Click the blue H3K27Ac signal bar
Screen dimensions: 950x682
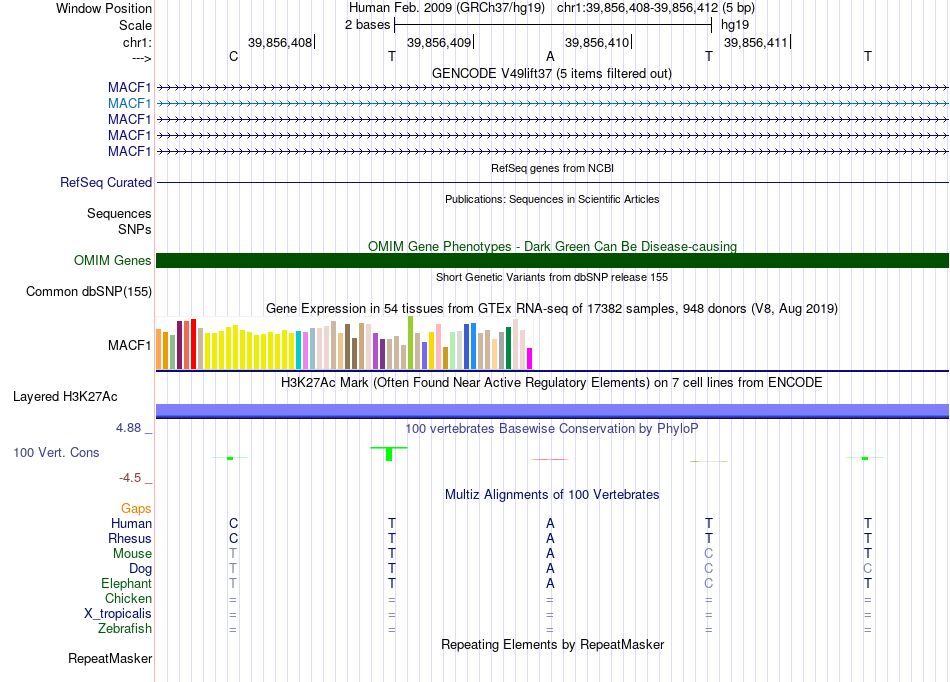pyautogui.click(x=552, y=411)
